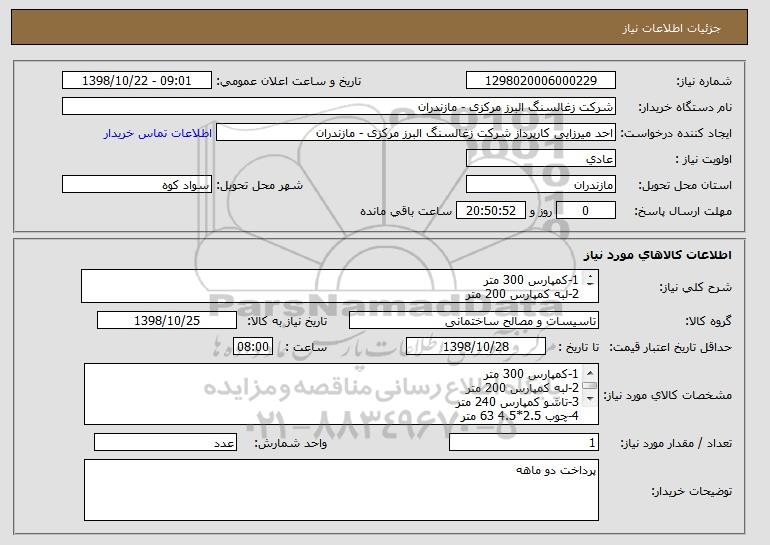This screenshot has height=545, width=770.
Task: Click the line 3-تاشو کمپارس 240 متر
Action: click(x=518, y=402)
